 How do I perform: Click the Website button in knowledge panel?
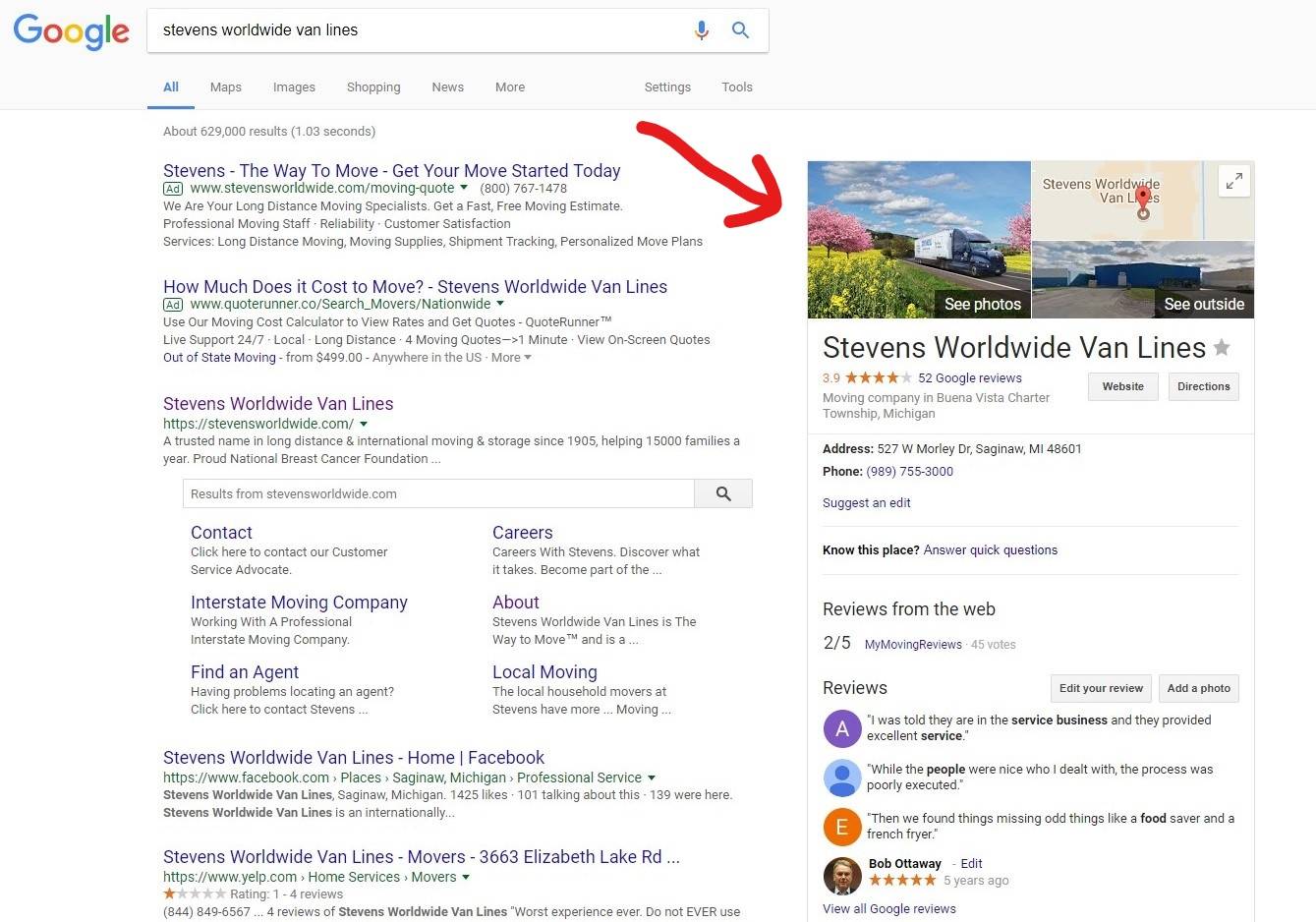pos(1123,386)
